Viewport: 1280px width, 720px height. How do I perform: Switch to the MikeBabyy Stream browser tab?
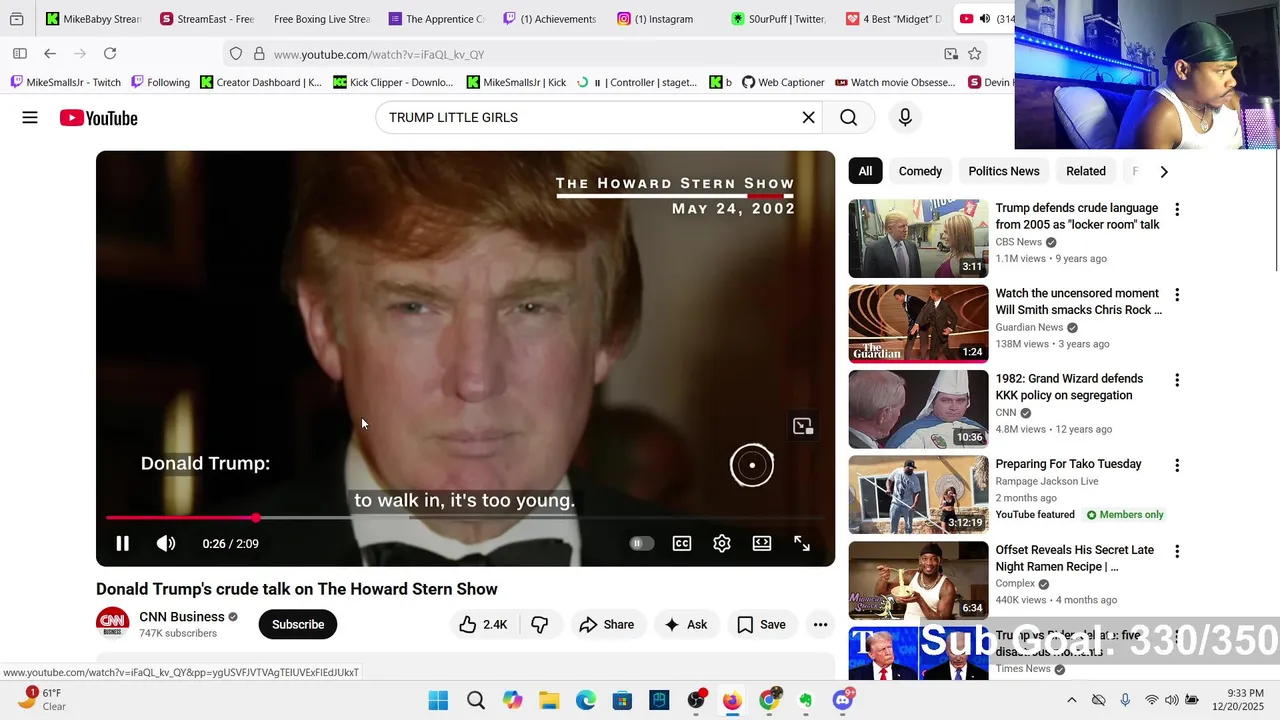point(93,18)
